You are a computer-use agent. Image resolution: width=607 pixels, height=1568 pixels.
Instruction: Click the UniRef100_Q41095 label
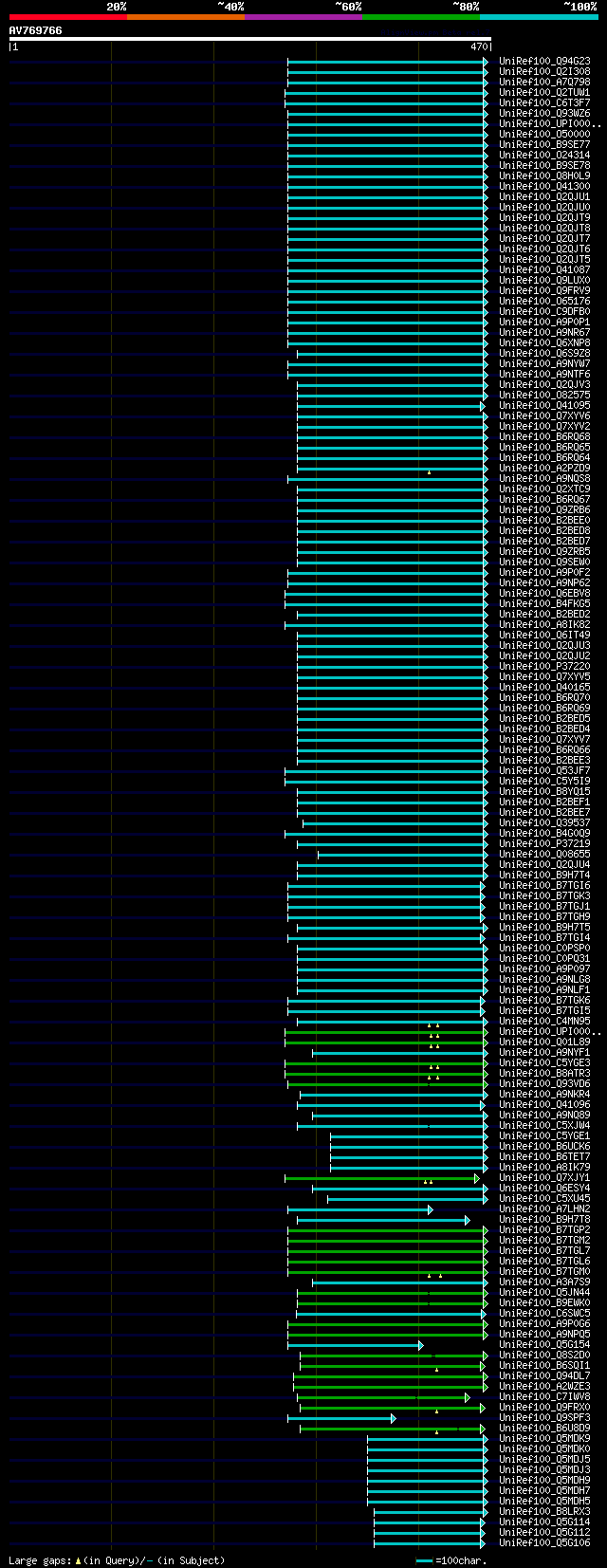click(544, 406)
